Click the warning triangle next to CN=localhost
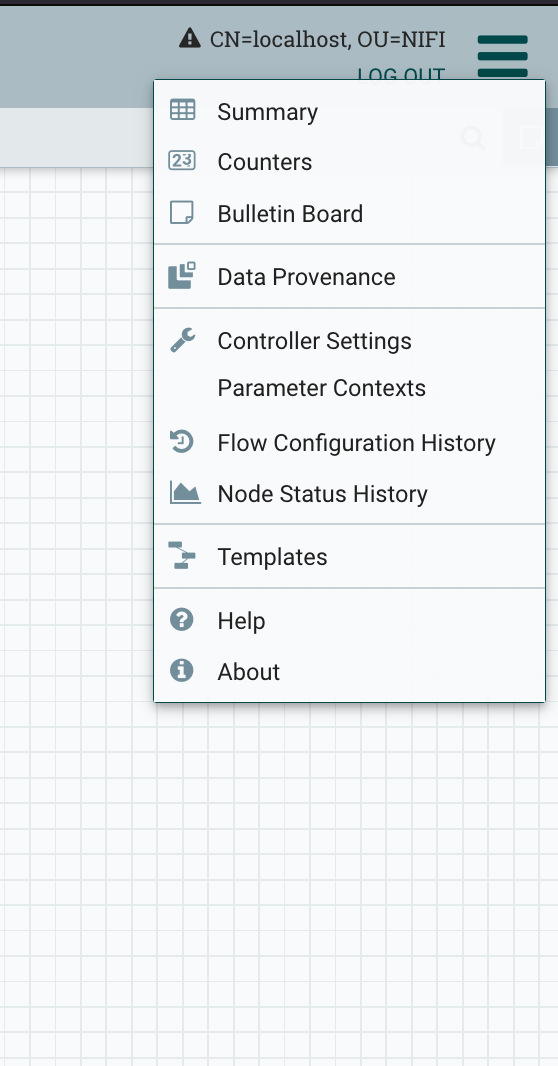The height and width of the screenshot is (1066, 558). (x=190, y=38)
